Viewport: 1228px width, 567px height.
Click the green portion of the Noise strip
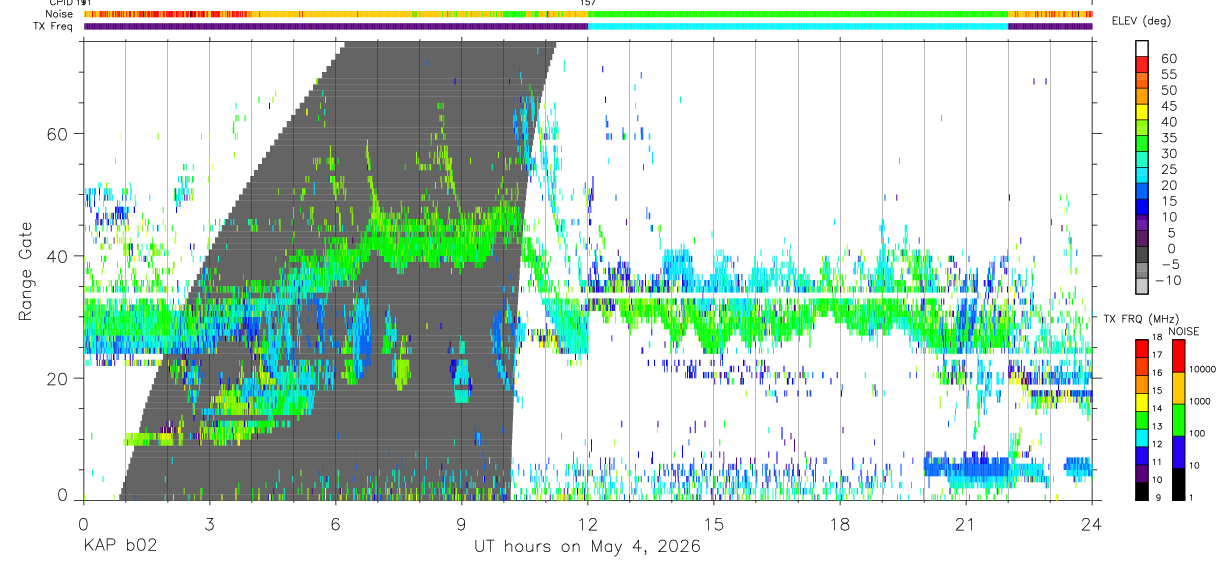pyautogui.click(x=797, y=14)
